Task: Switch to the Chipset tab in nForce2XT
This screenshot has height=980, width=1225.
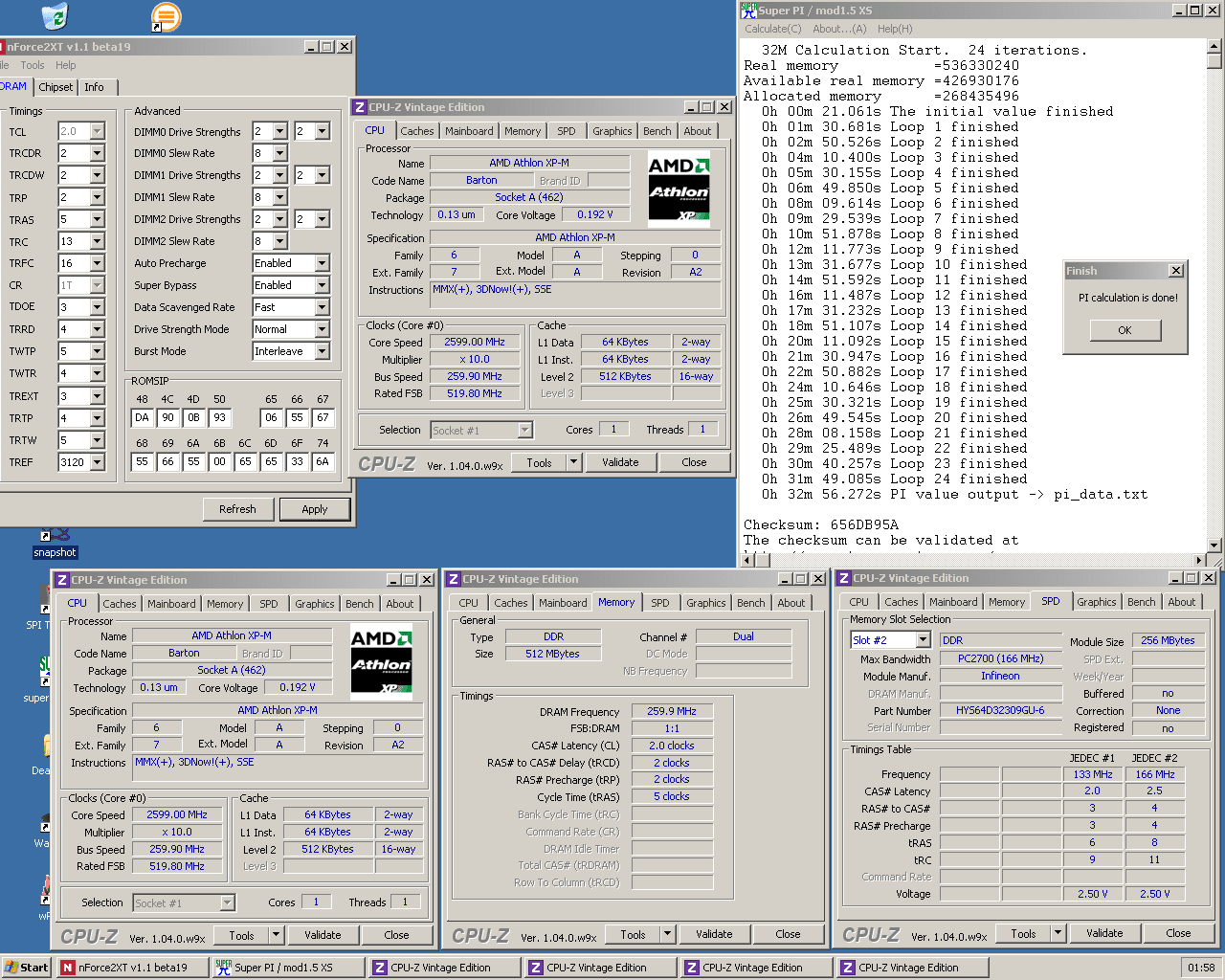Action: 56,87
